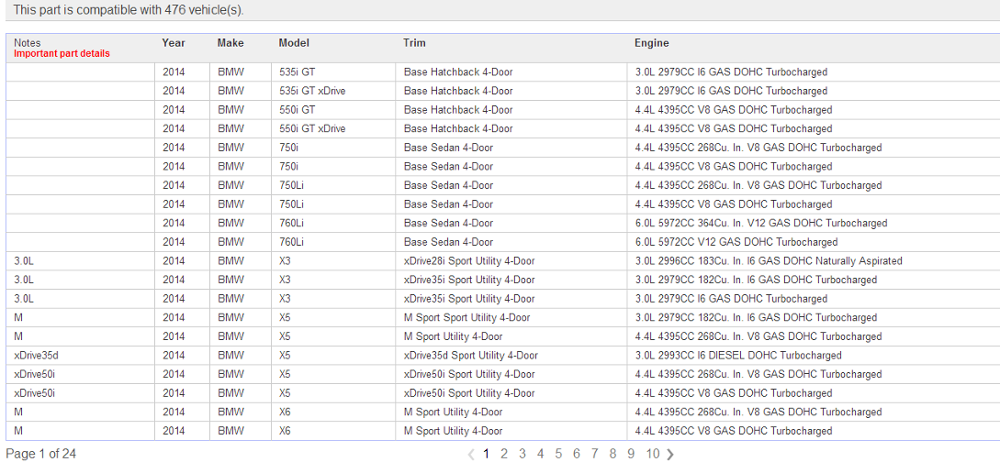Click the Engine column header
Viewport: 1000px width, 473px height.
(x=652, y=43)
